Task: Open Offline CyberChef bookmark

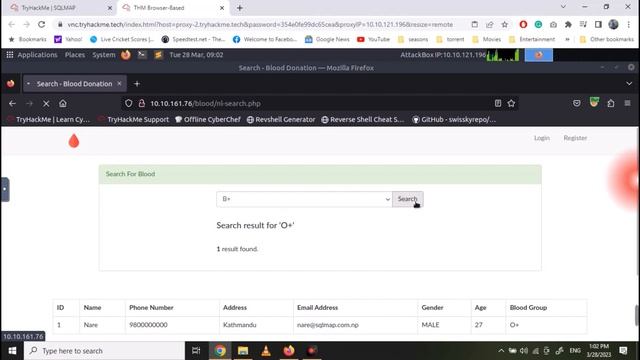Action: coord(208,120)
